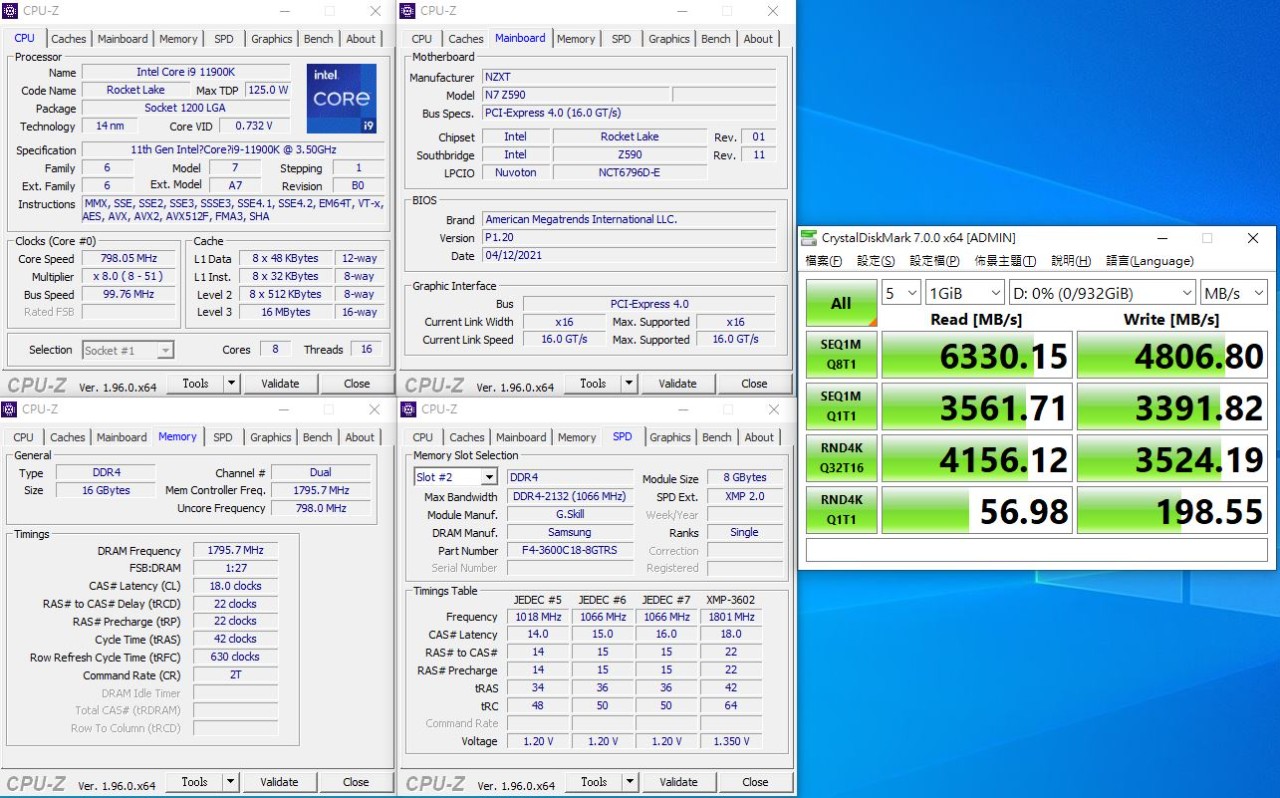Open Graphics tab in Mainboard window
Image resolution: width=1280 pixels, height=798 pixels.
[x=669, y=39]
